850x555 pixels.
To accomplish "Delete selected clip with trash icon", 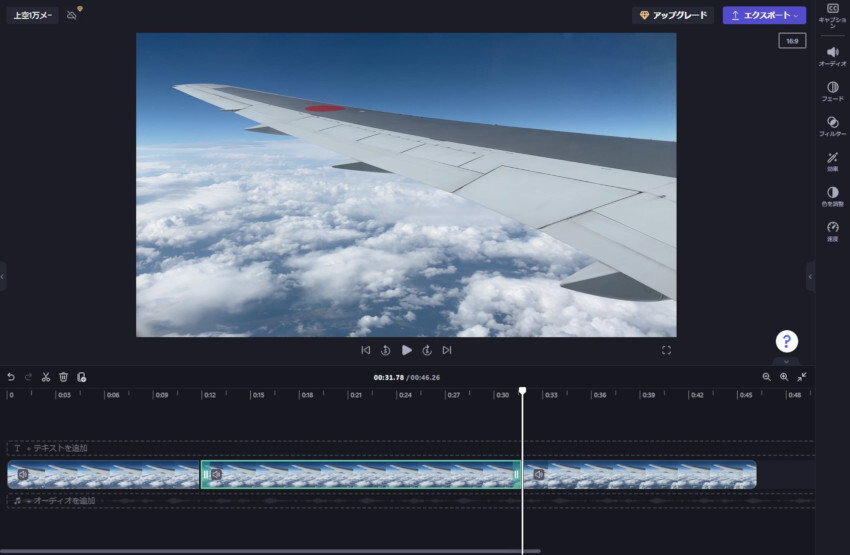I will click(63, 377).
